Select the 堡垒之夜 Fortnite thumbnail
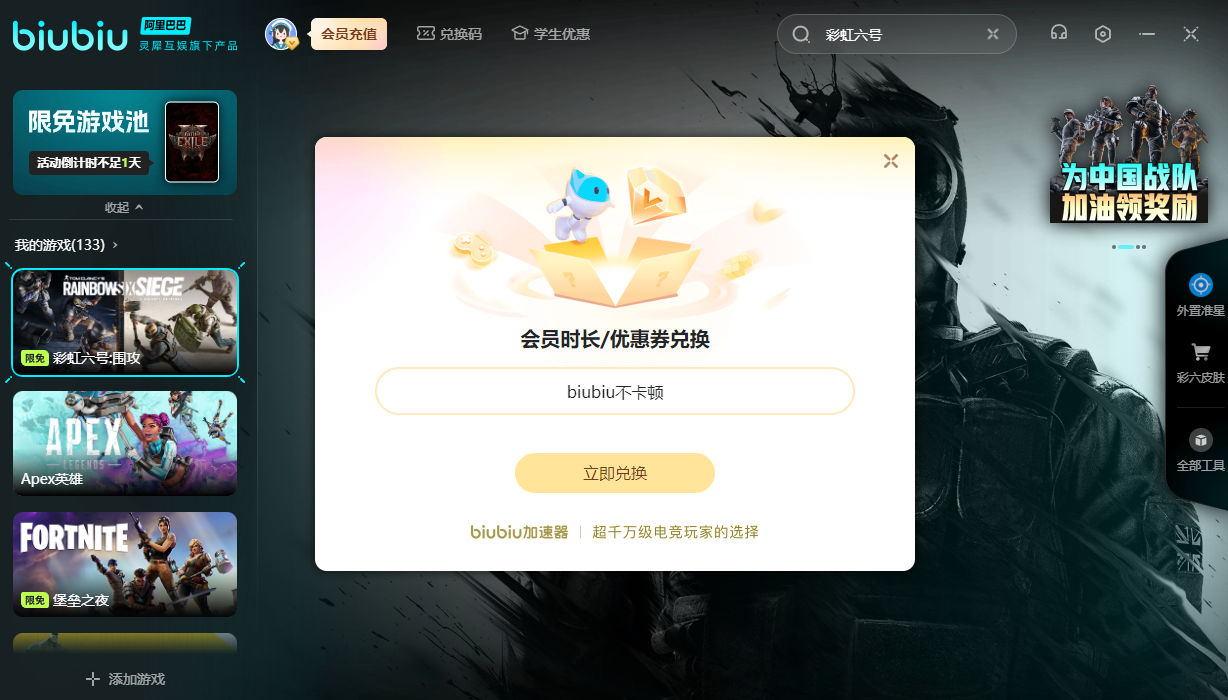Screen dimensions: 1228x700 click(125, 564)
